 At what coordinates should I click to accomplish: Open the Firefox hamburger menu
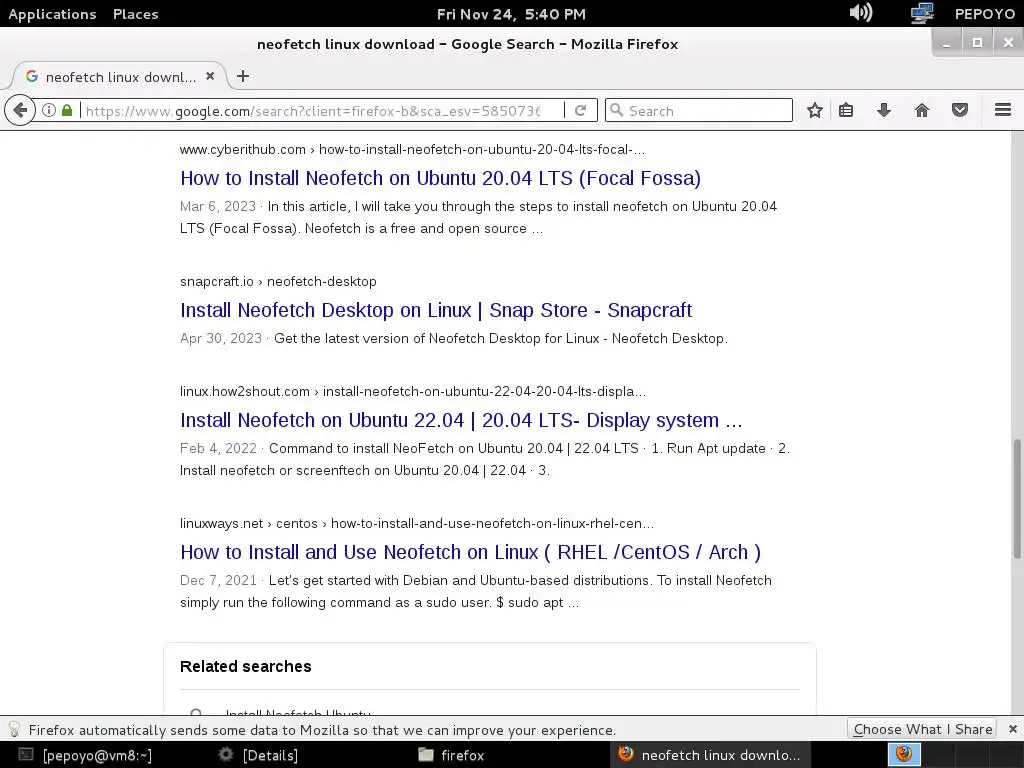1002,110
